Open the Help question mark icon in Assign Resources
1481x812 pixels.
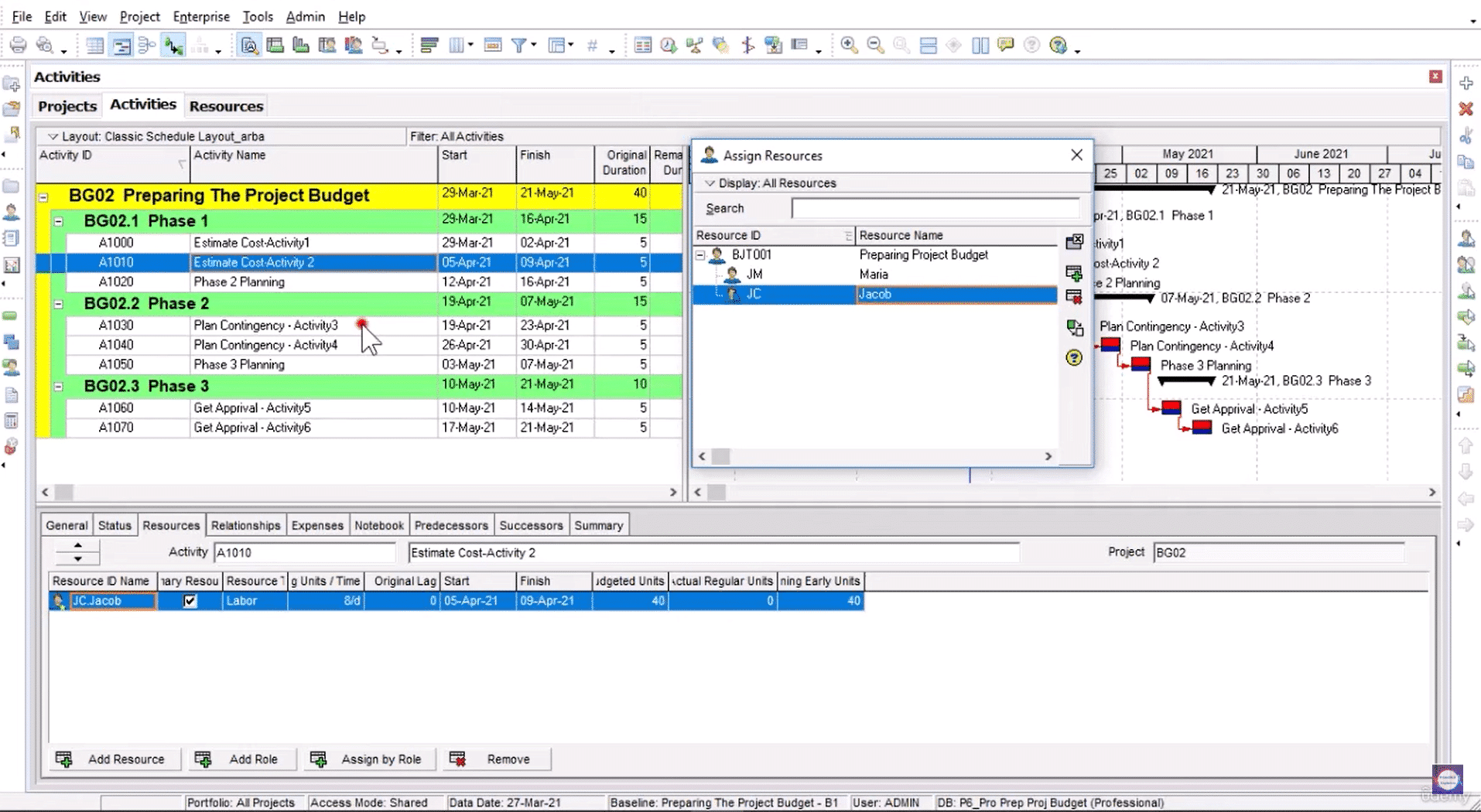coord(1074,357)
